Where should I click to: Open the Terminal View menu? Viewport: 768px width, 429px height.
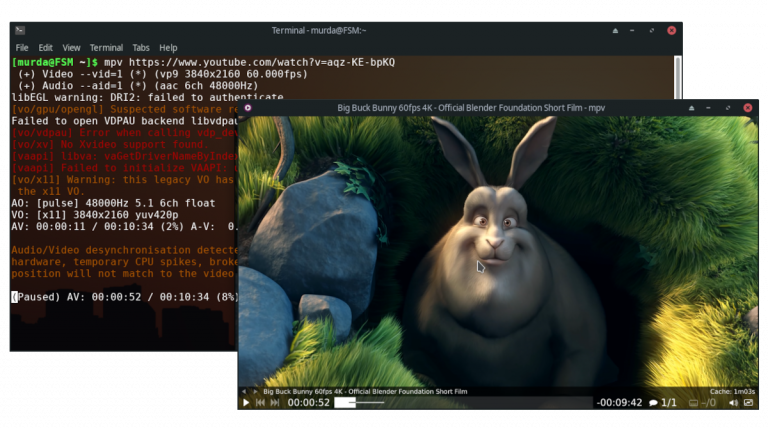click(71, 48)
